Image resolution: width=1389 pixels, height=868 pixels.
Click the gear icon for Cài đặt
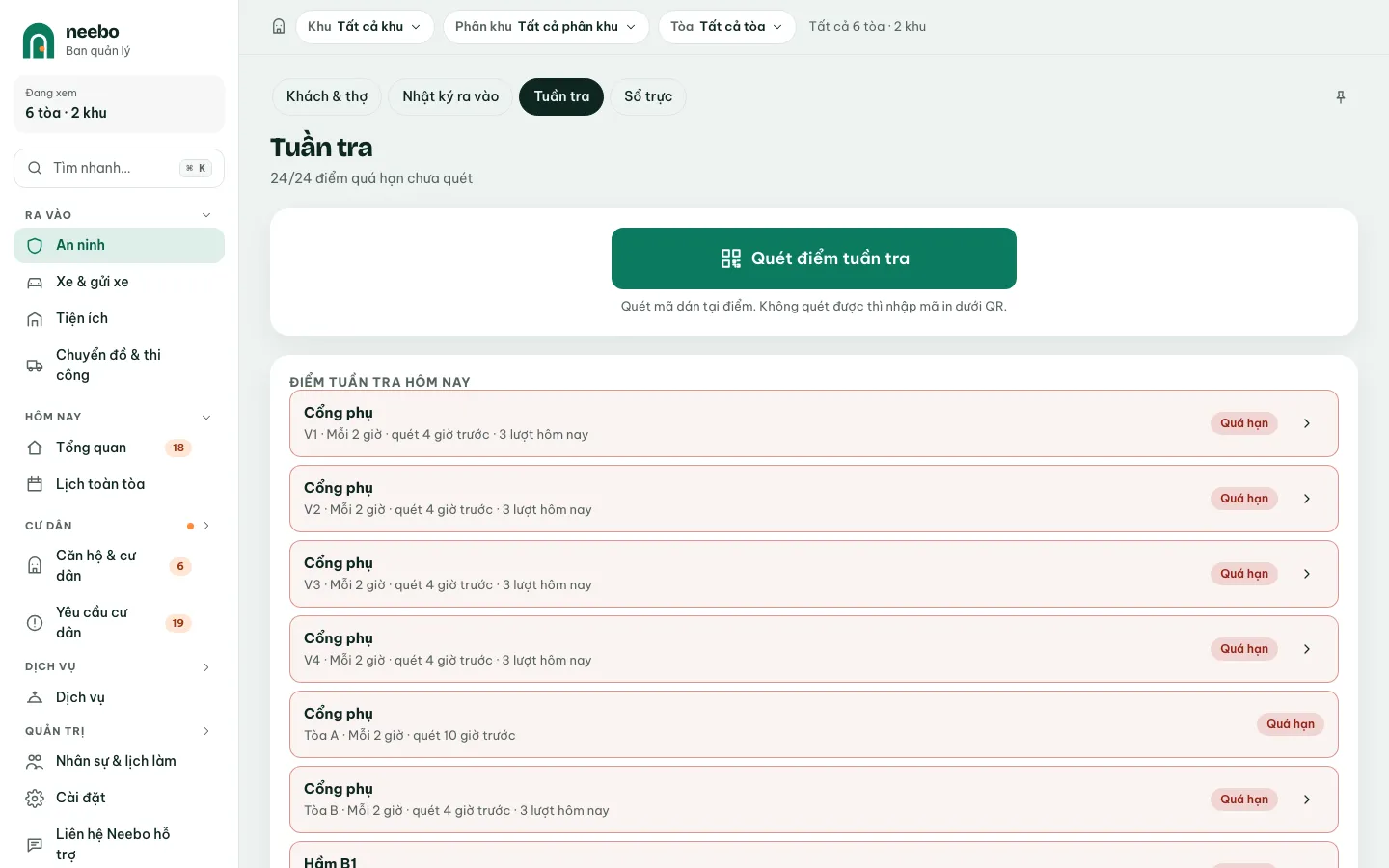point(35,798)
